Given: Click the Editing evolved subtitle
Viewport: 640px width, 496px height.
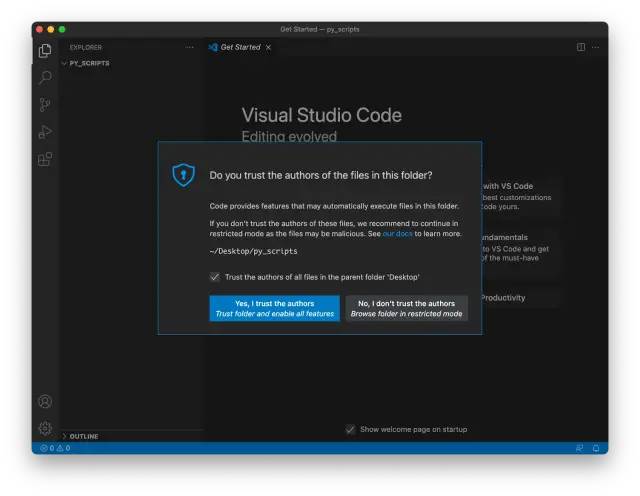Looking at the screenshot, I should point(289,136).
